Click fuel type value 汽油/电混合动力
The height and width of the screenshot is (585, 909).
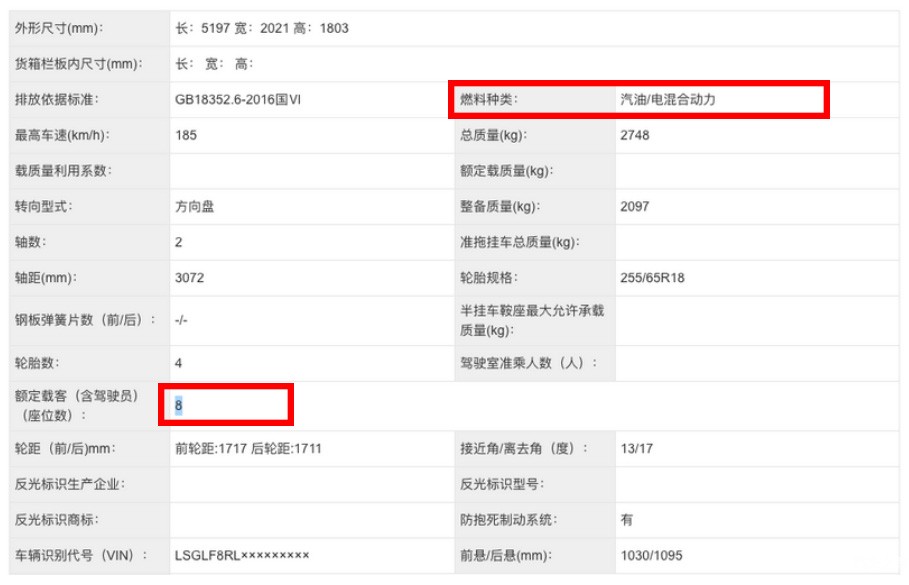(x=668, y=100)
